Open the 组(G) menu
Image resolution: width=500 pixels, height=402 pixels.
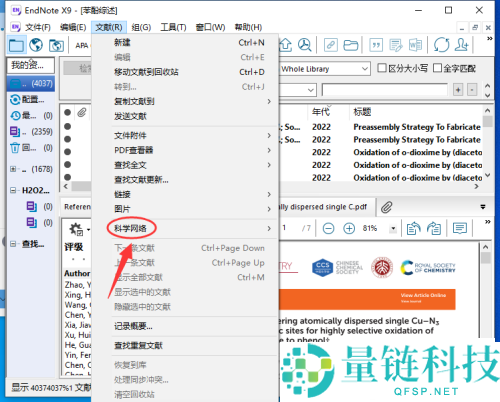click(x=141, y=27)
